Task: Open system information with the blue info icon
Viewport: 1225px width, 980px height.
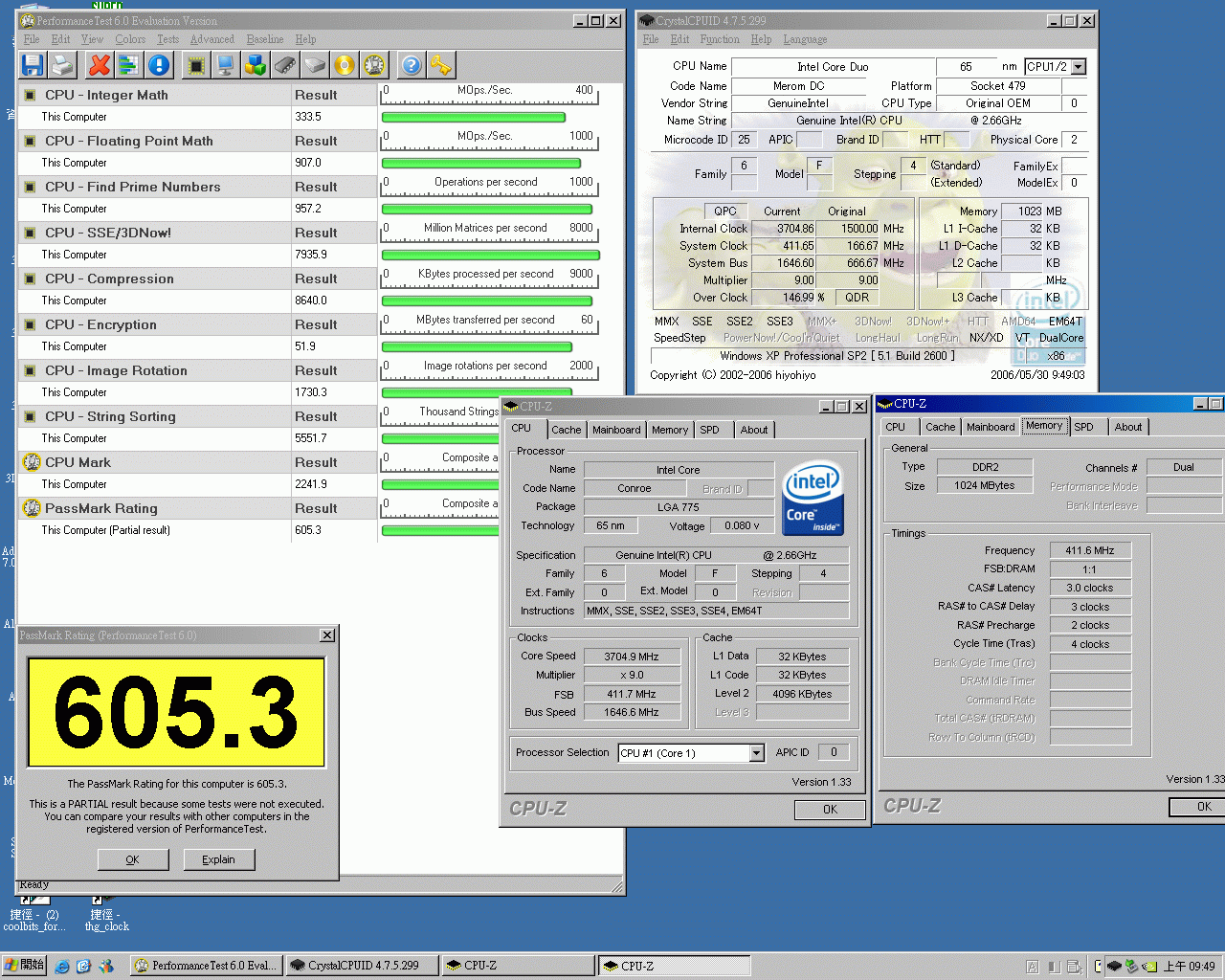Action: click(158, 64)
